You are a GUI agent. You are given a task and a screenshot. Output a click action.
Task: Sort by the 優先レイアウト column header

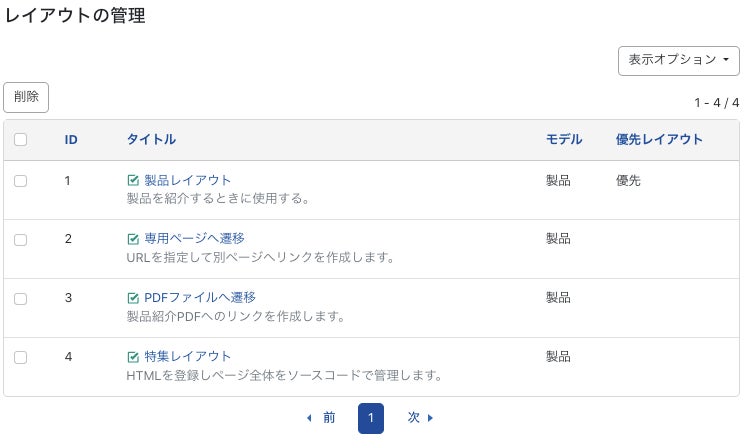tap(659, 140)
